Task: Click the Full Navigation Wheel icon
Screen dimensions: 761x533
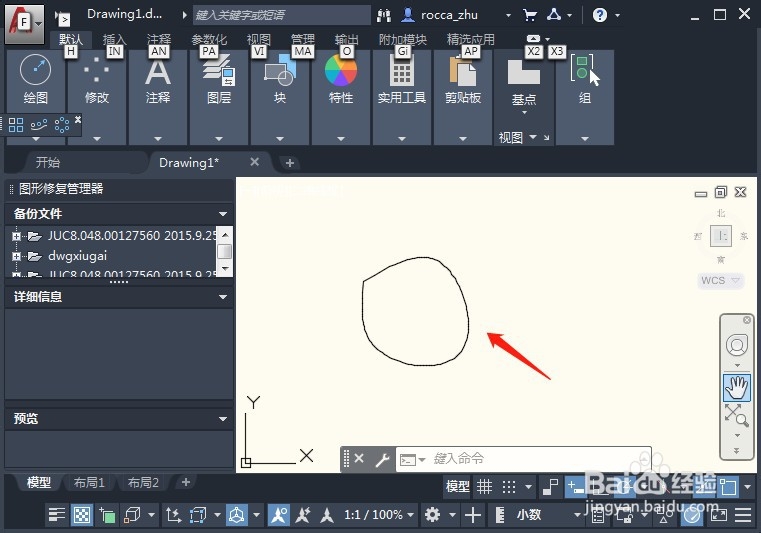Action: [x=737, y=346]
